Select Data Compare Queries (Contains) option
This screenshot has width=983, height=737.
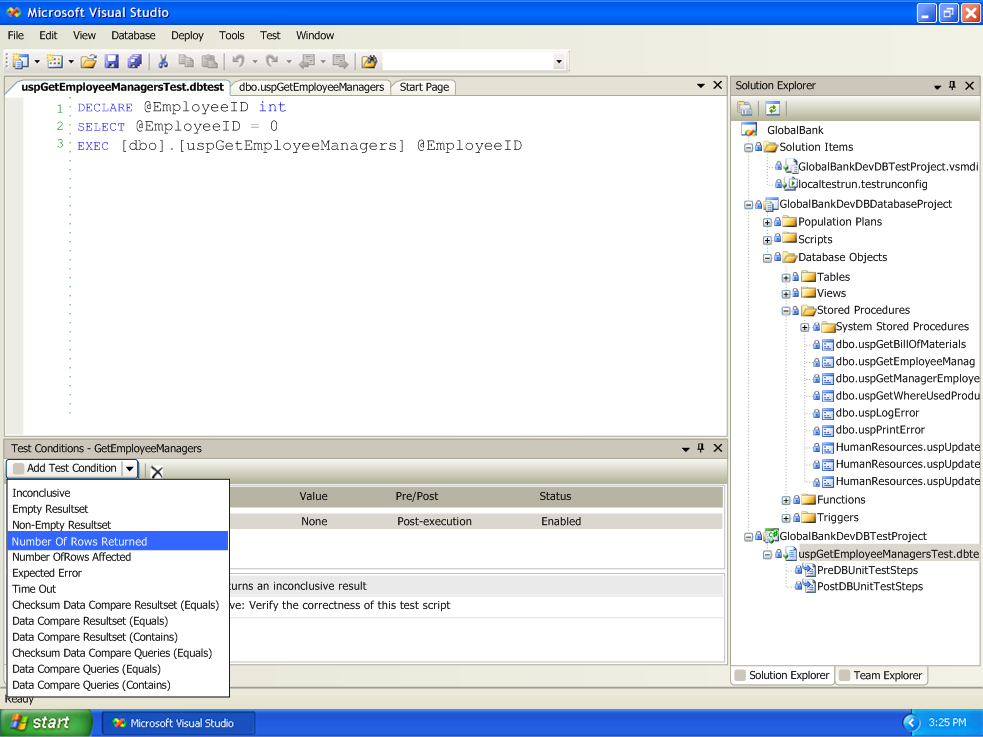118,685
